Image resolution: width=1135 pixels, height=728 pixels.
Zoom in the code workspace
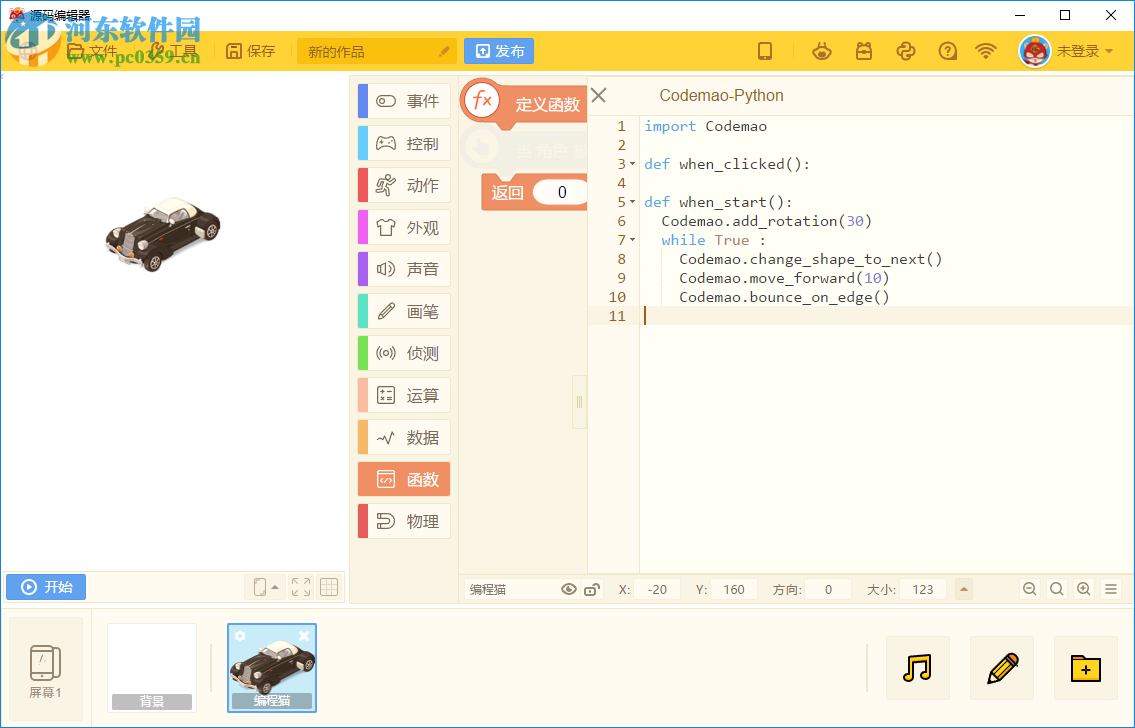click(1083, 589)
